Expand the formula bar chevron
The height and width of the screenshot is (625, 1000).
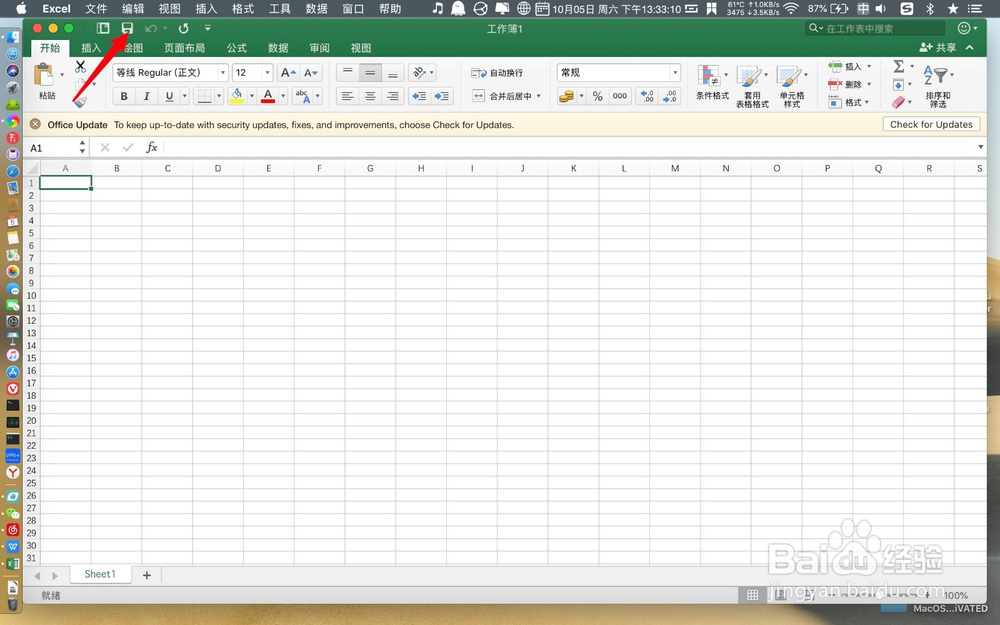[x=981, y=147]
